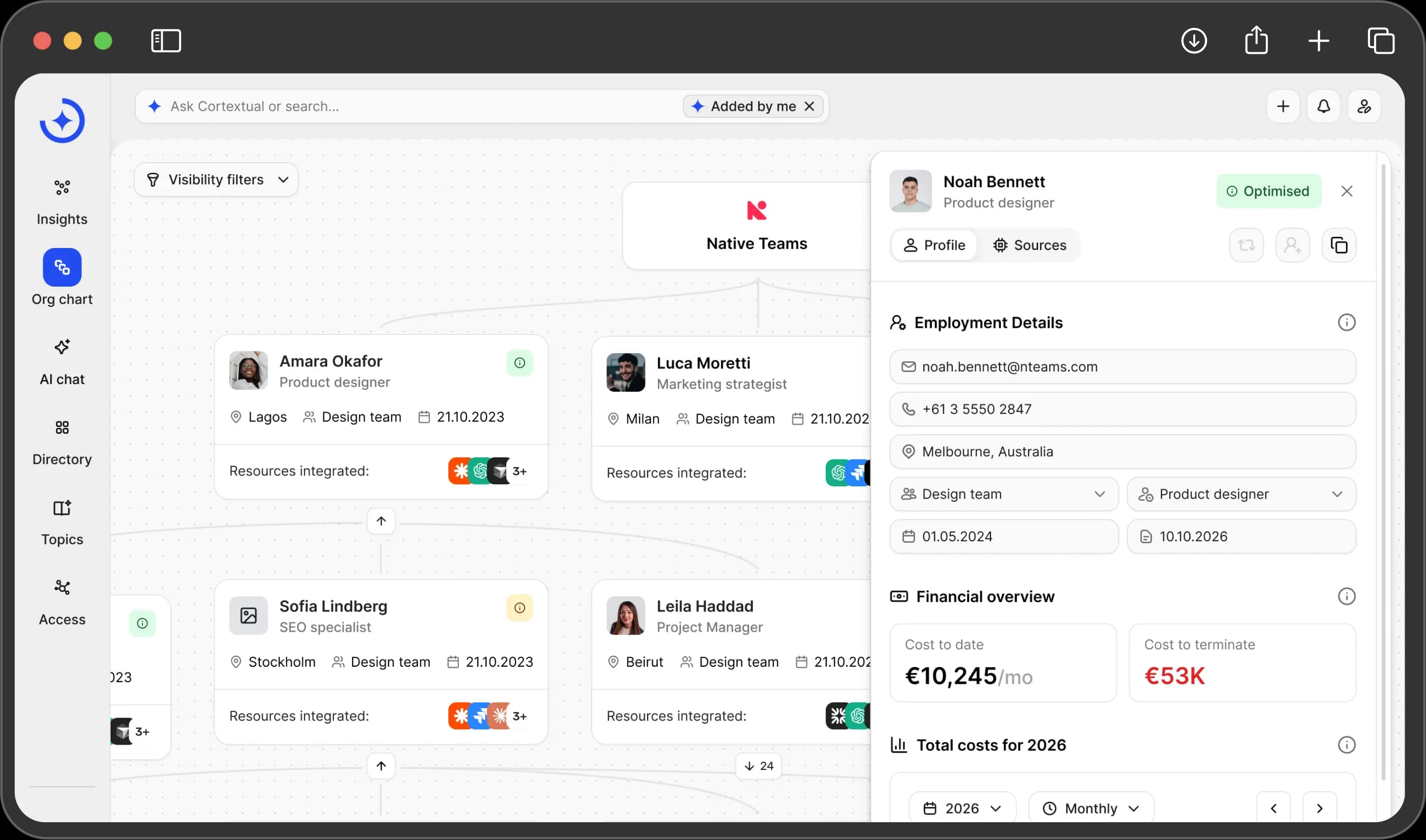The image size is (1426, 840).
Task: Click the browser share icon
Action: (x=1256, y=40)
